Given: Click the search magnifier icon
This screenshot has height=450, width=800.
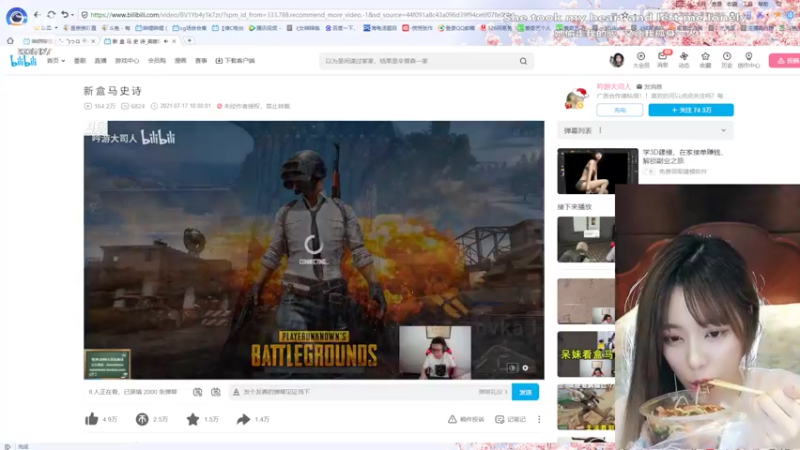Looking at the screenshot, I should click(523, 61).
